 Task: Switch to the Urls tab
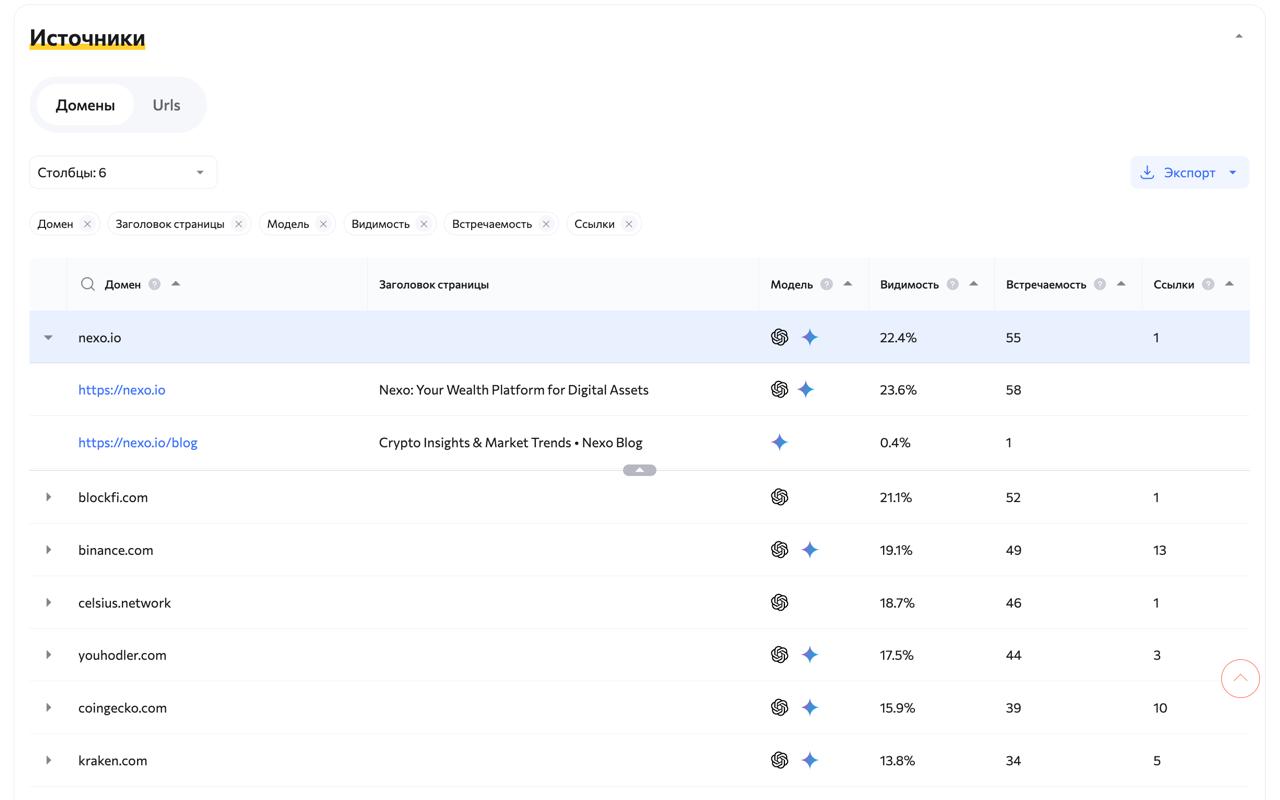(166, 105)
